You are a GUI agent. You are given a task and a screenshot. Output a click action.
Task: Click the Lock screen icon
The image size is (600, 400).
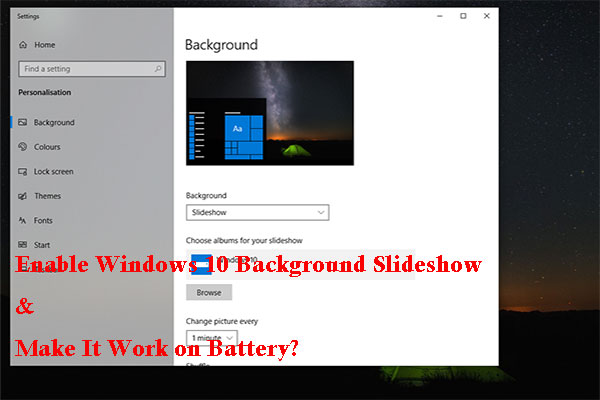pyautogui.click(x=22, y=172)
